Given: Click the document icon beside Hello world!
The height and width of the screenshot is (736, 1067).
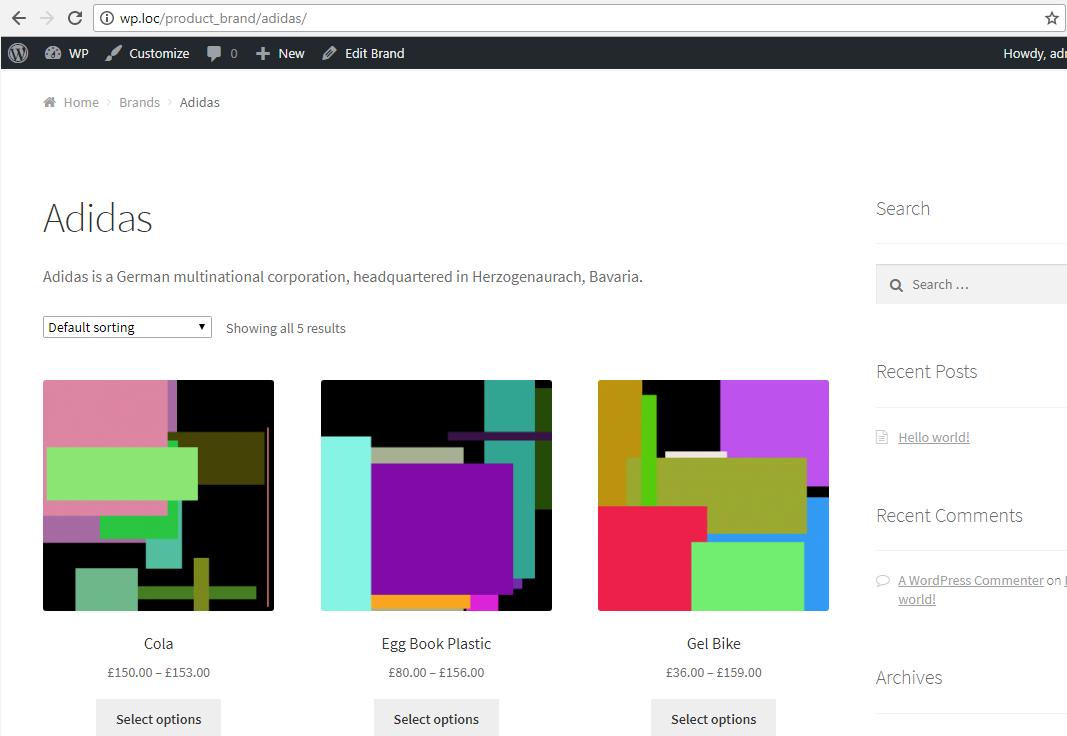Looking at the screenshot, I should point(882,437).
